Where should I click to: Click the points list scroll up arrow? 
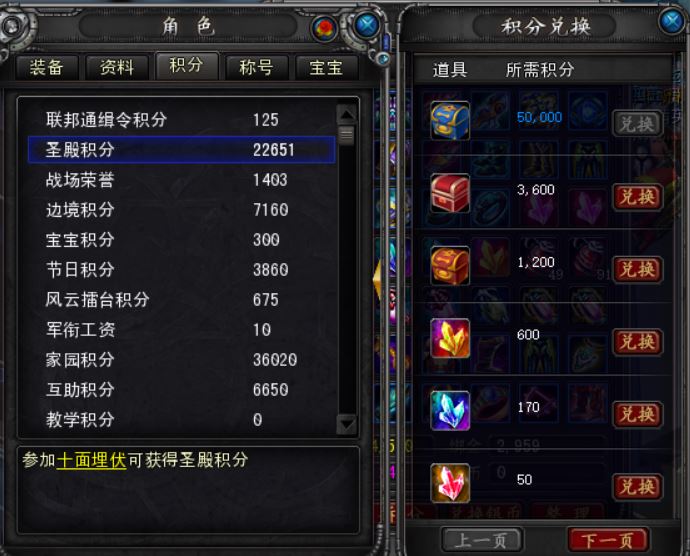point(347,115)
